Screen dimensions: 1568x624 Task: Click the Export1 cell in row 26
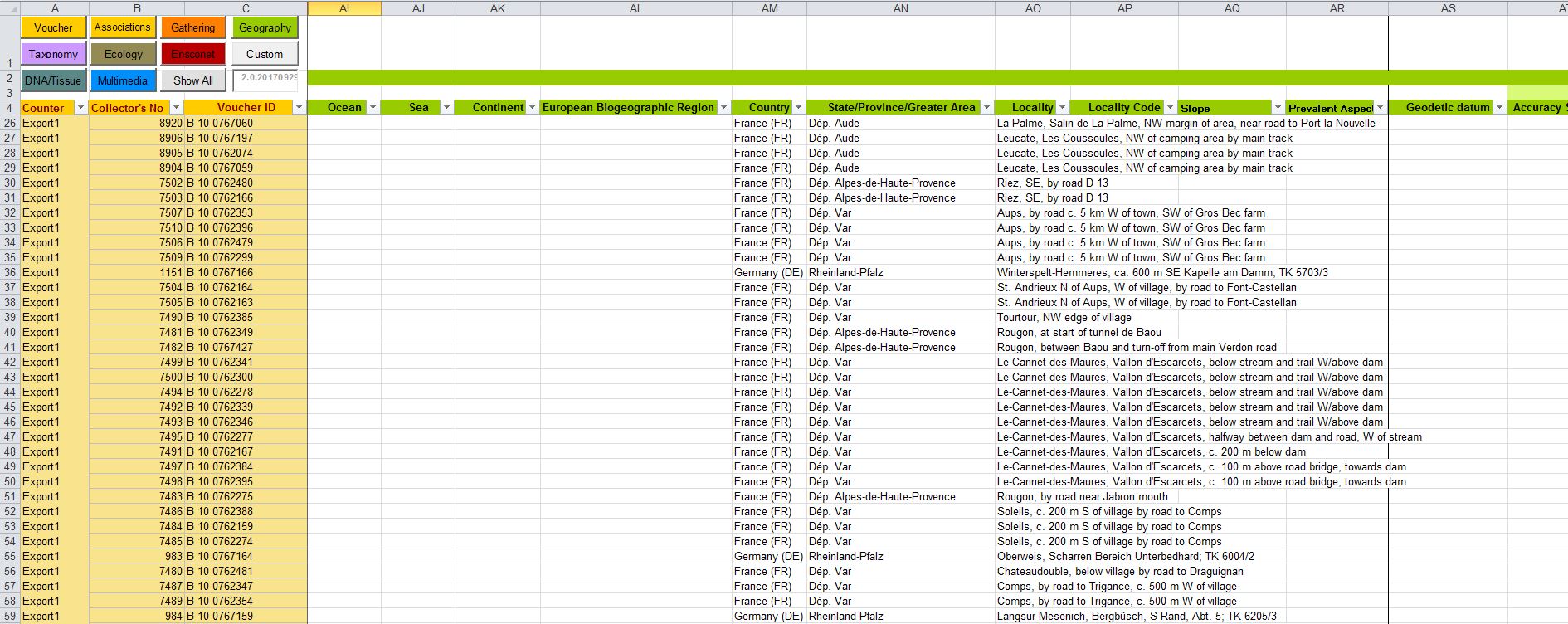tap(55, 123)
